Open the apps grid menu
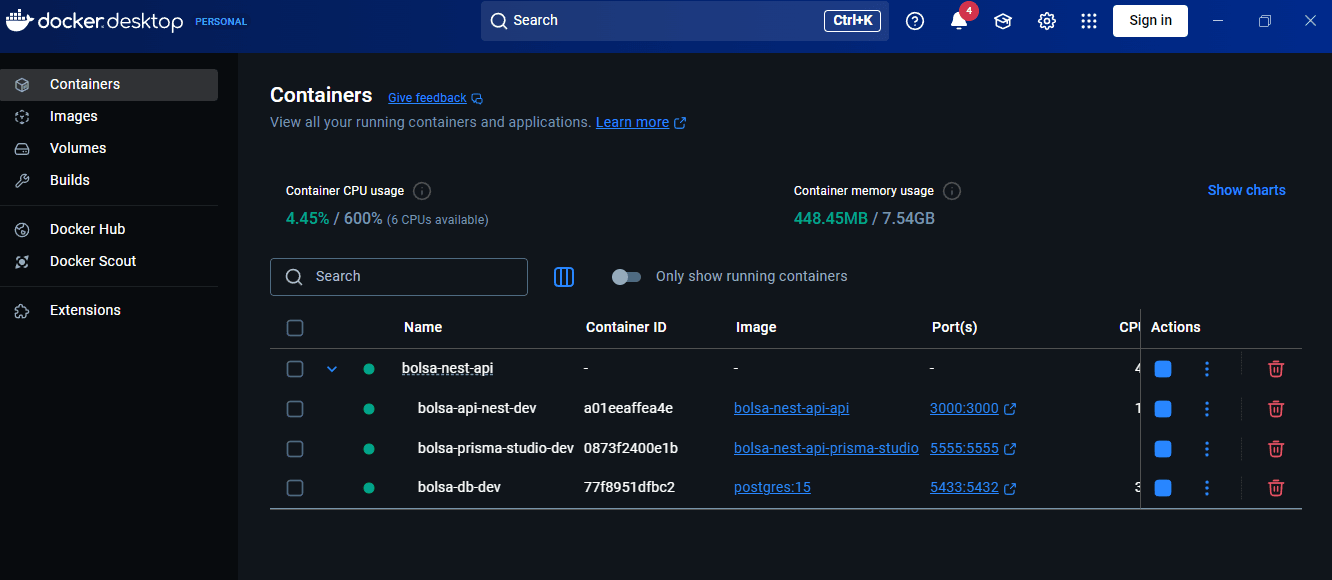This screenshot has width=1332, height=580. point(1089,20)
